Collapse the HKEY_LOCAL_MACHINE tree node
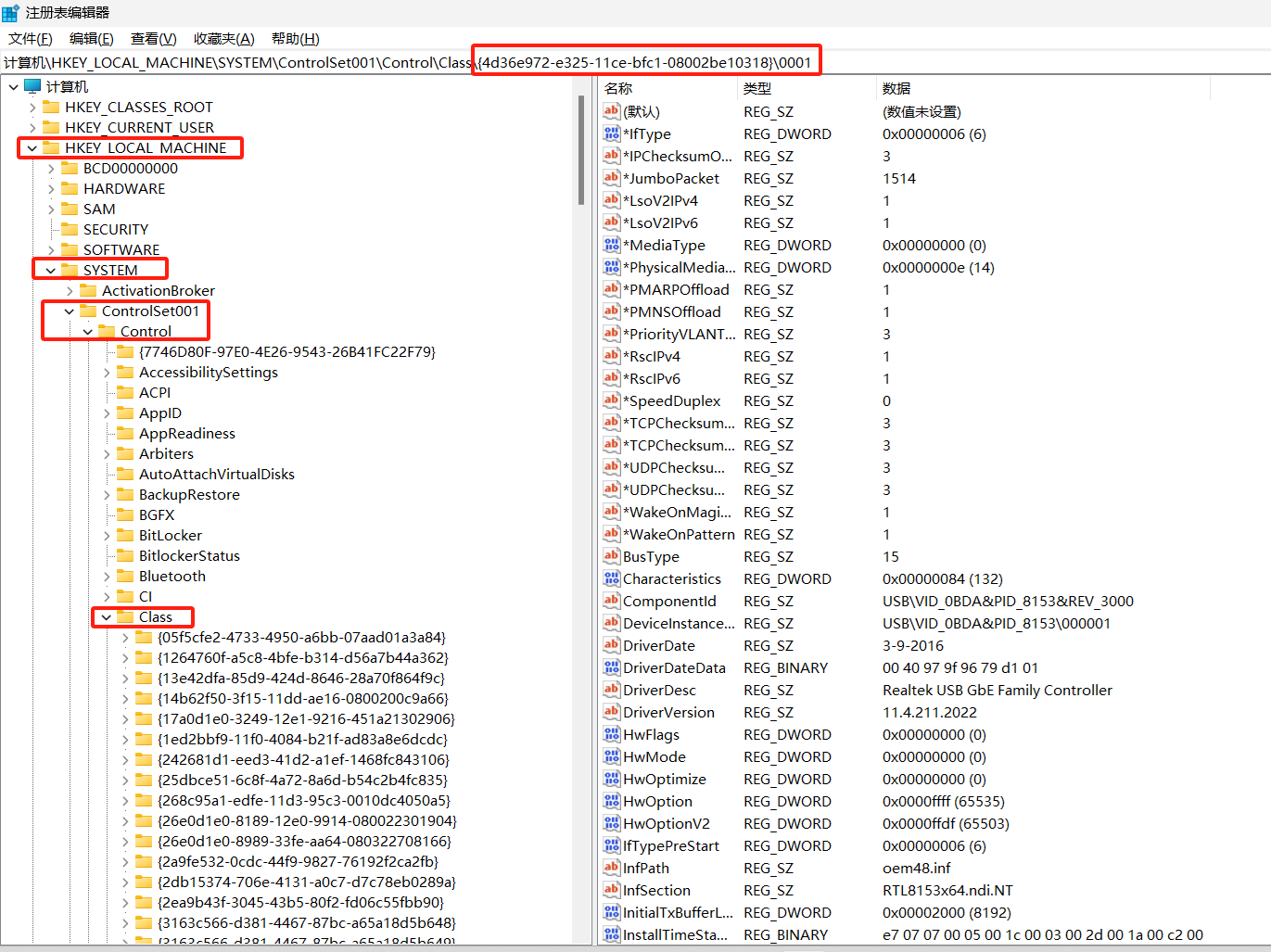This screenshot has width=1271, height=952. 32,148
